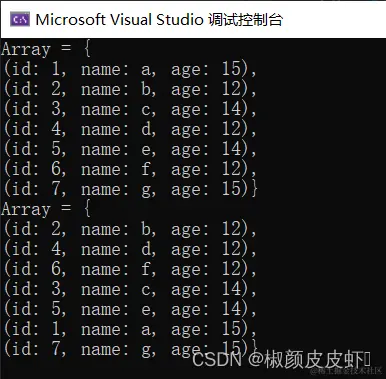The width and height of the screenshot is (386, 379).
Task: Click sorted-array first row, id 2 name b
Action: point(130,229)
